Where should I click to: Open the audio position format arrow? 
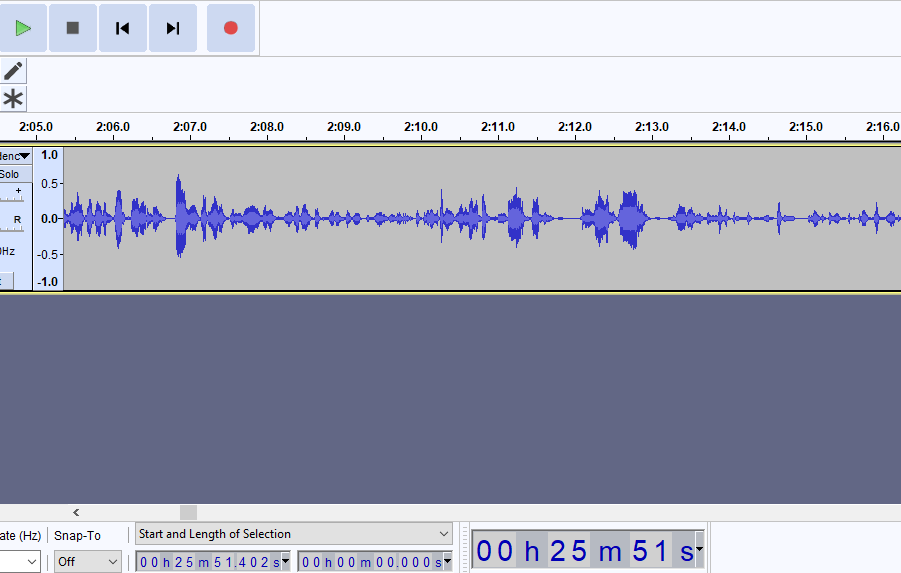tap(699, 550)
